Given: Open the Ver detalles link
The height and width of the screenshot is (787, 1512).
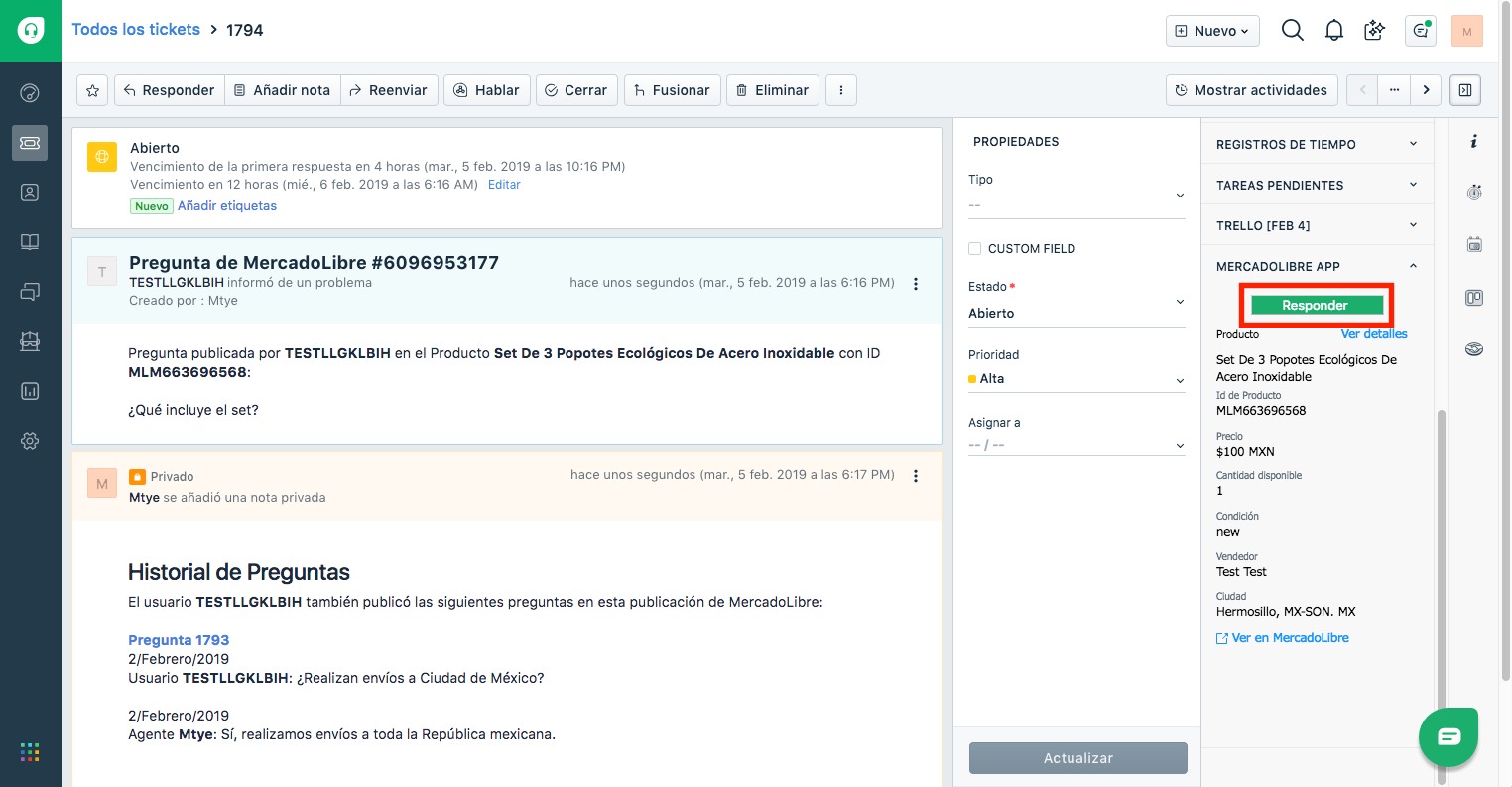Looking at the screenshot, I should tap(1374, 334).
